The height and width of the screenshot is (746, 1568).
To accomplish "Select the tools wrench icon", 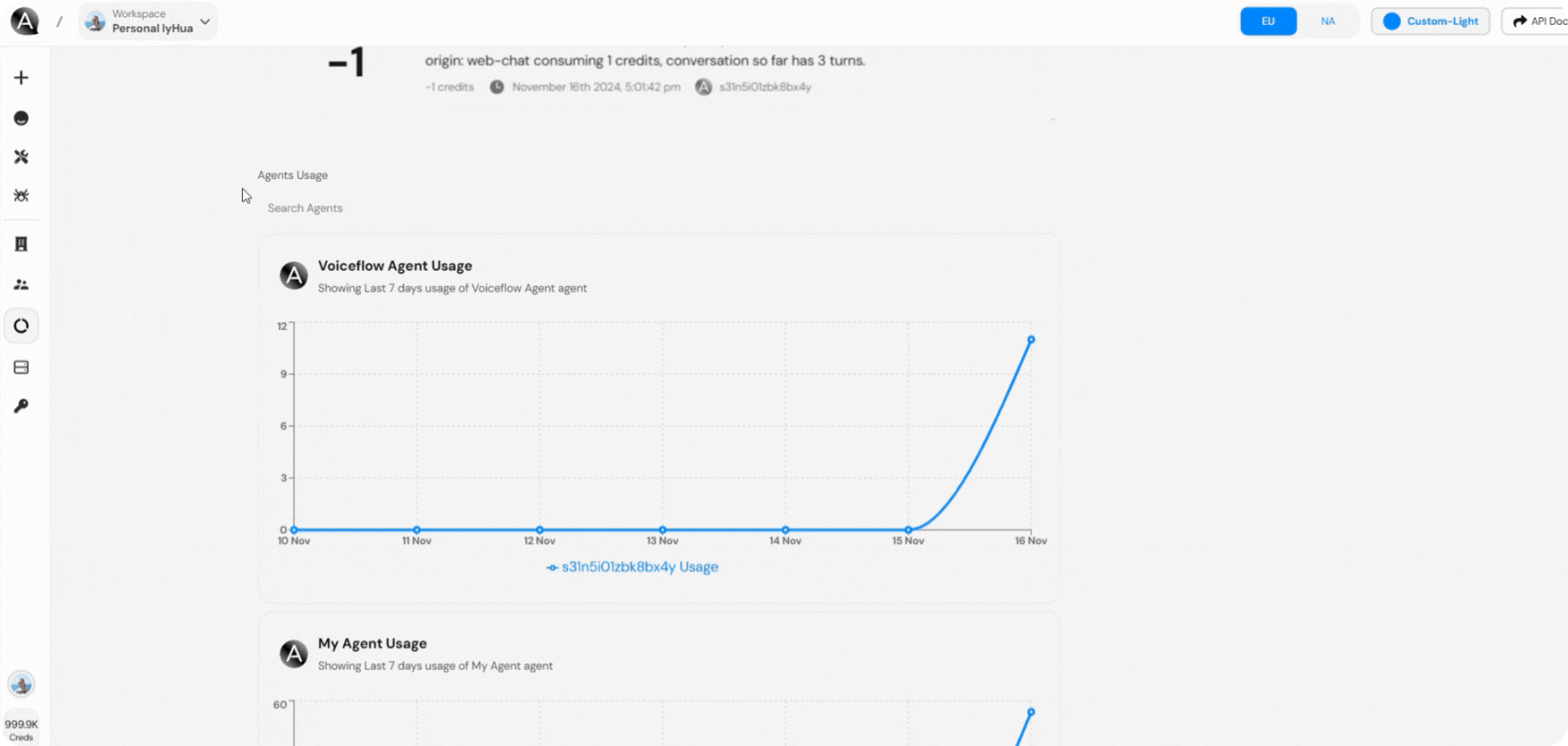I will tap(21, 157).
